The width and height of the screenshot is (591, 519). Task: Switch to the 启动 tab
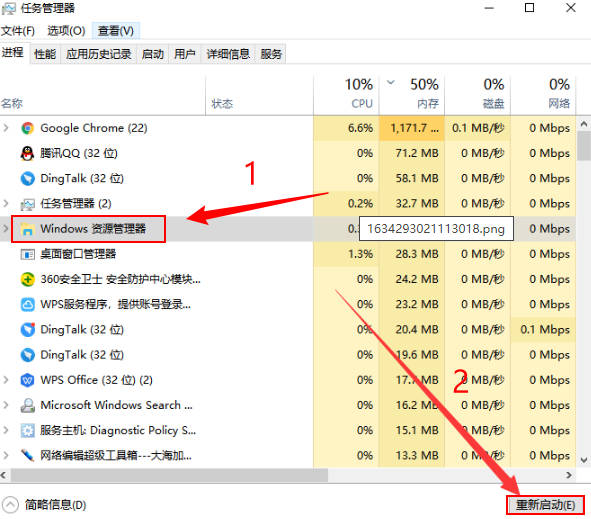pos(153,54)
